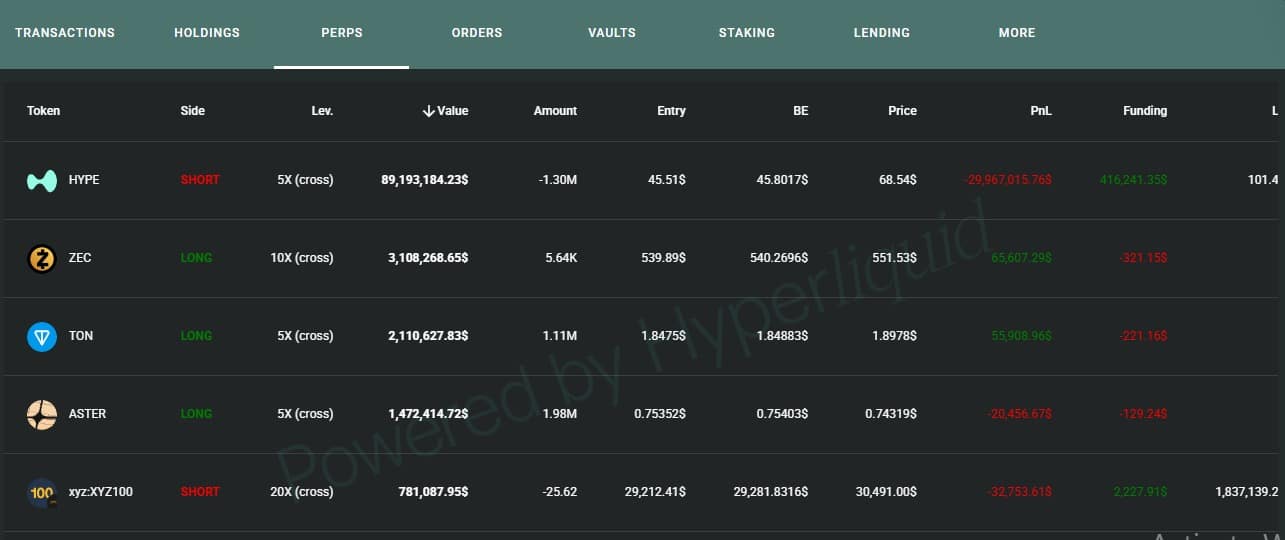The image size is (1285, 540).
Task: Sort table by Funding column
Action: pyautogui.click(x=1145, y=111)
